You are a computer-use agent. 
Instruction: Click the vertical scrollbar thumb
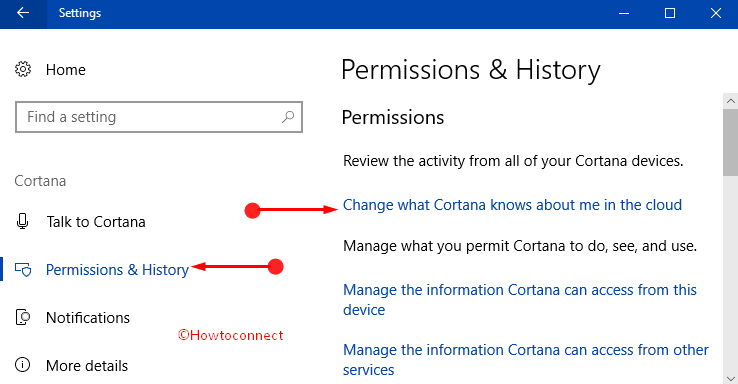tap(730, 142)
